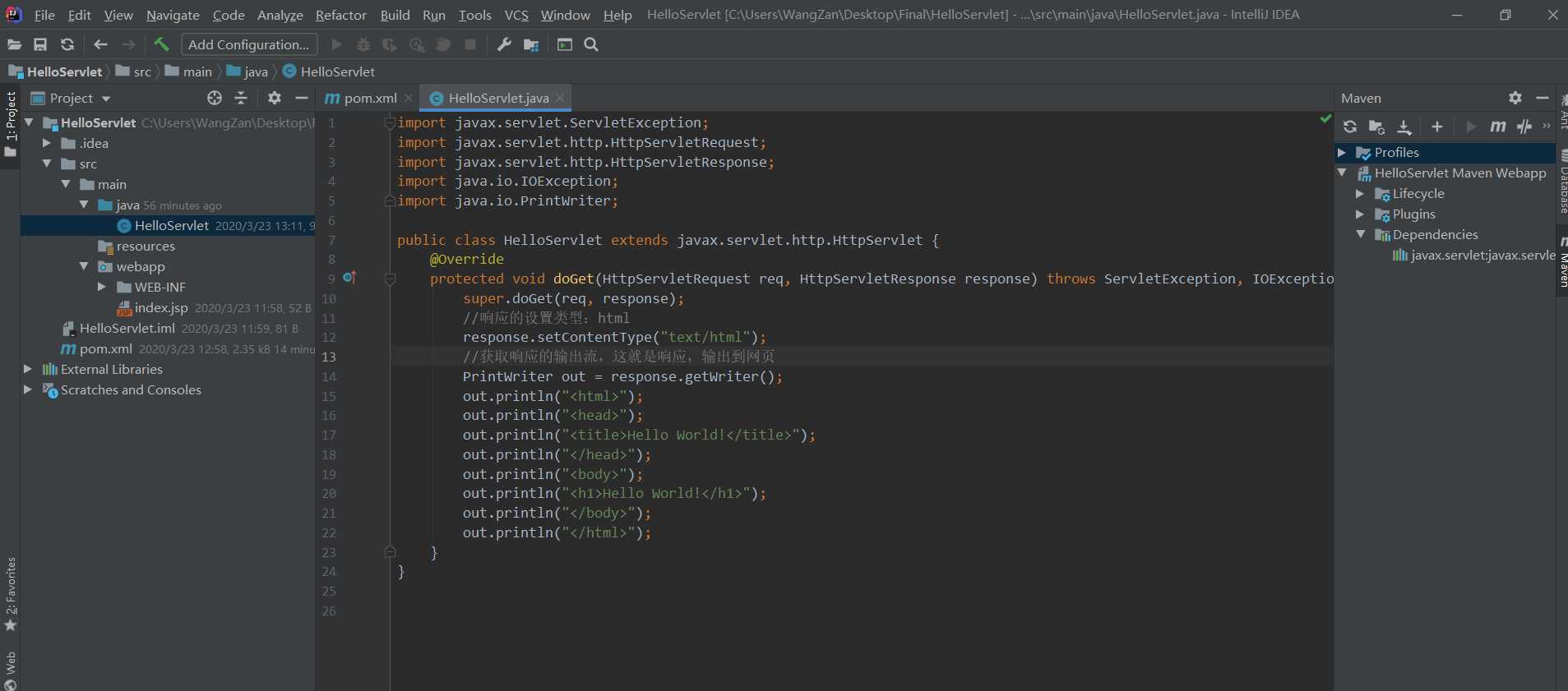Locate current file with crosshair icon
The height and width of the screenshot is (691, 1568).
tap(215, 98)
